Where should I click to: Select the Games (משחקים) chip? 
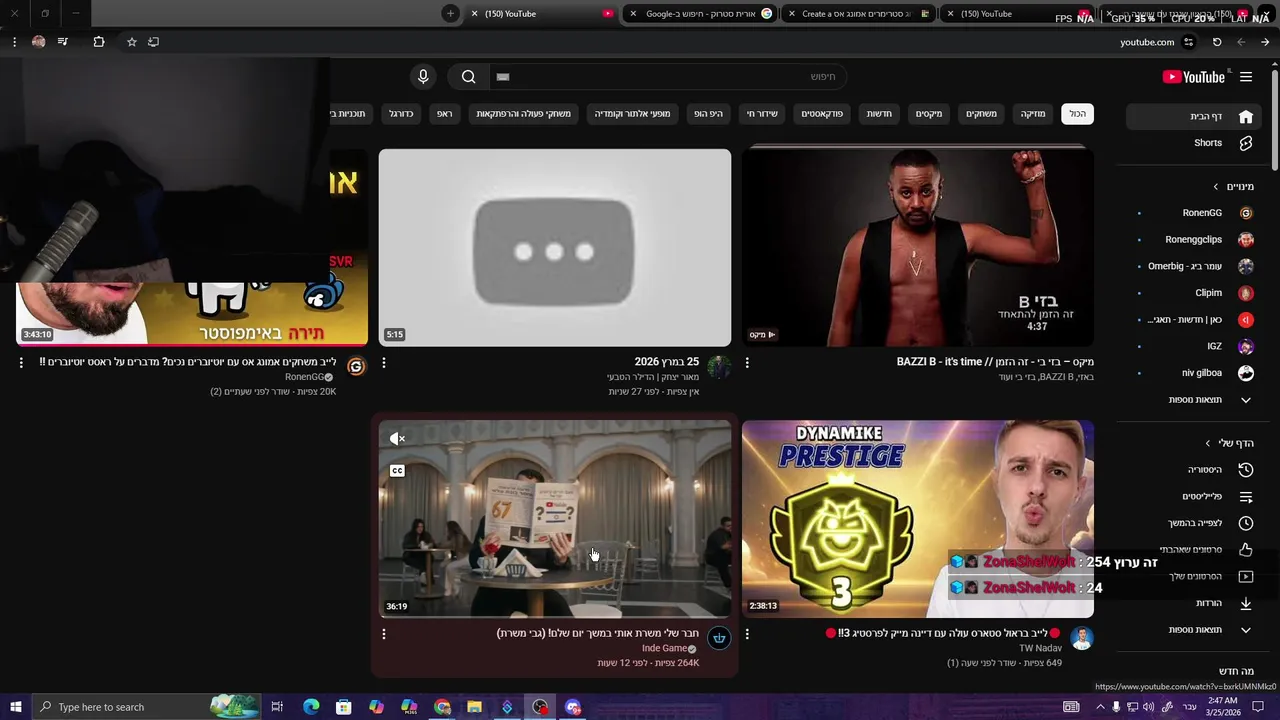point(981,114)
